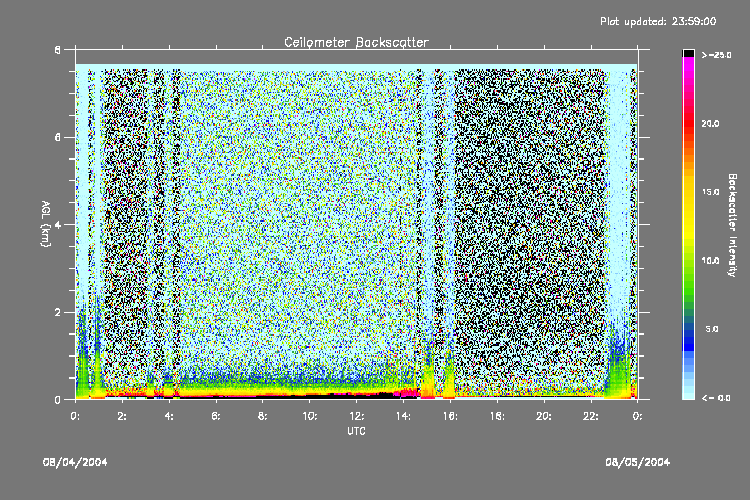
Task: Click the 'AGL (km)' y-axis label
Action: (x=45, y=224)
